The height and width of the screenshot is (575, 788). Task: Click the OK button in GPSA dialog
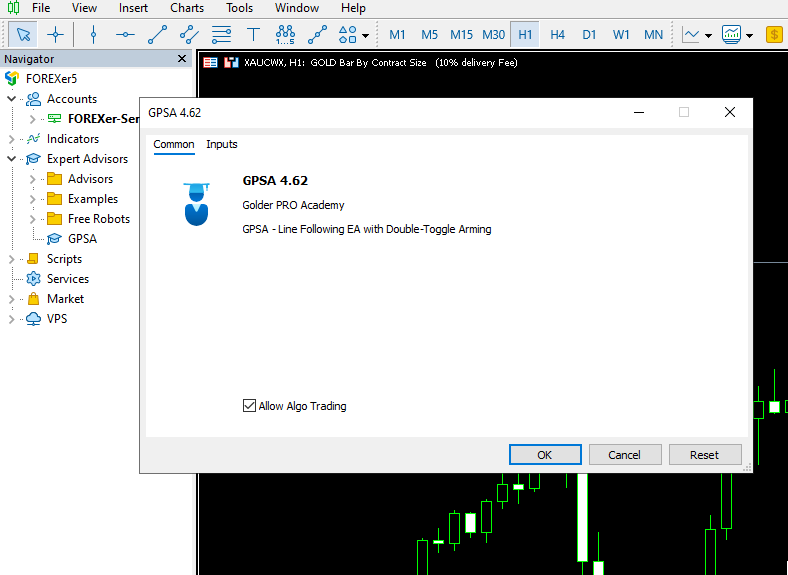click(x=545, y=455)
